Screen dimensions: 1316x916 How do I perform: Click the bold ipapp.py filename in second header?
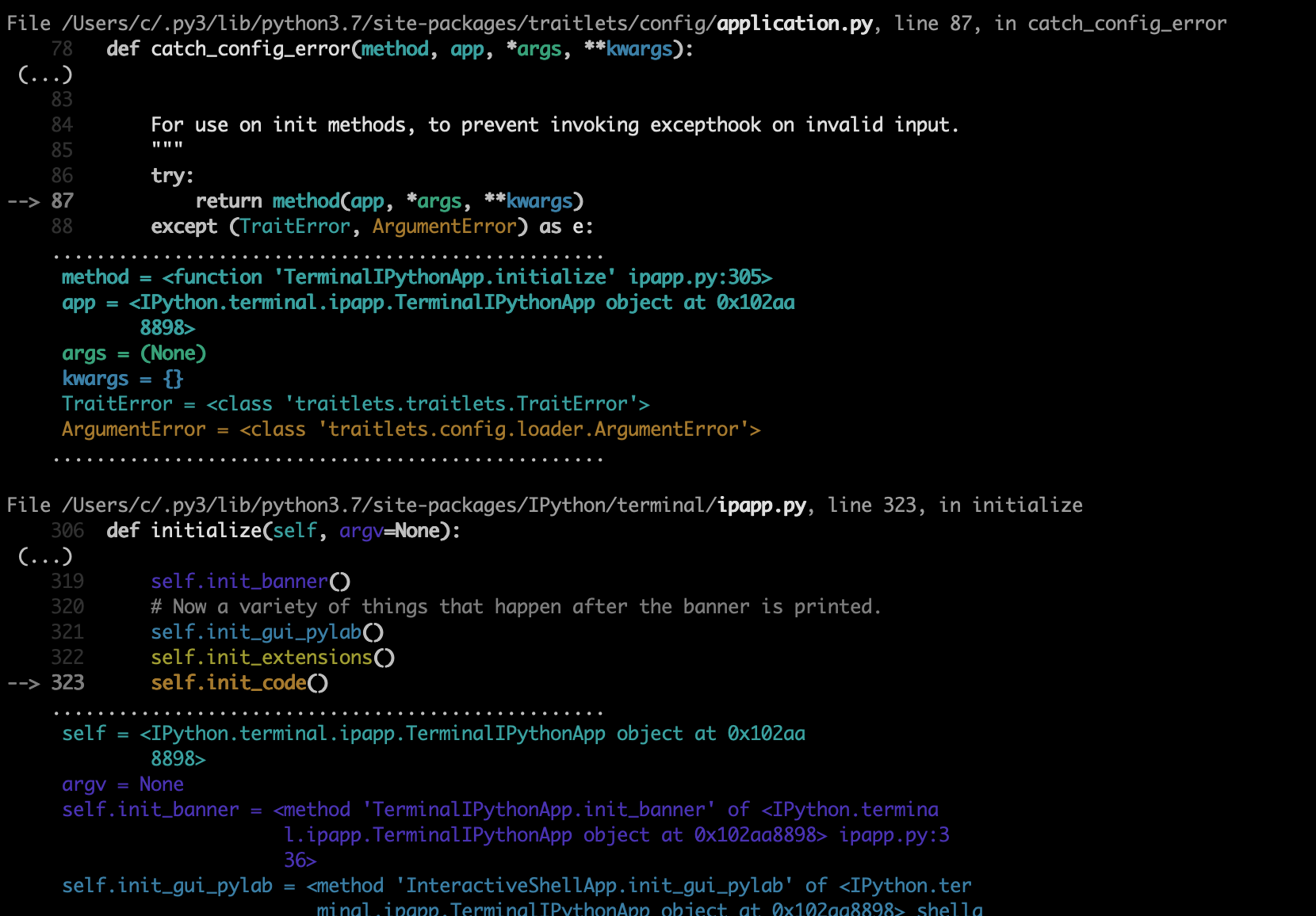pyautogui.click(x=761, y=506)
